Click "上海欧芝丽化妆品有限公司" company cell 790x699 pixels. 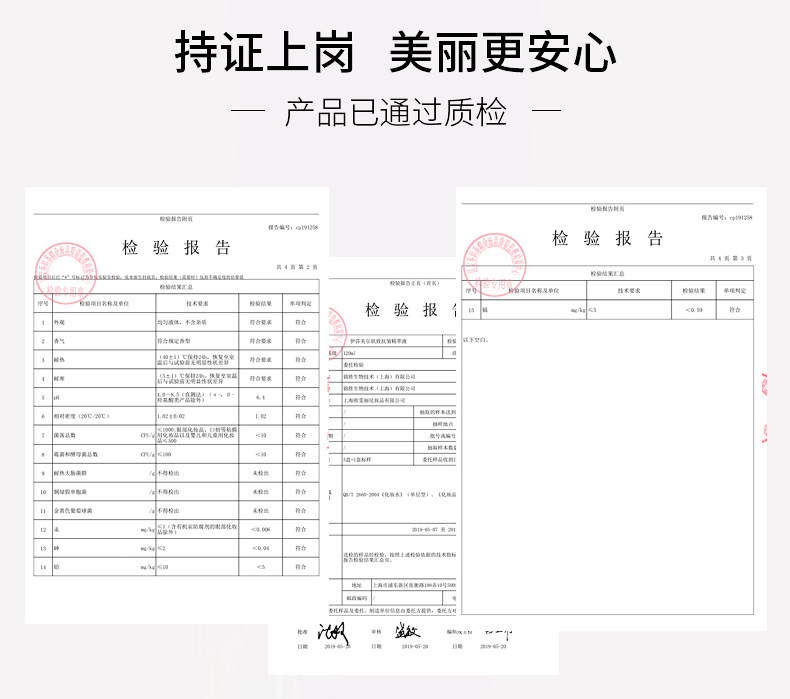pyautogui.click(x=374, y=401)
